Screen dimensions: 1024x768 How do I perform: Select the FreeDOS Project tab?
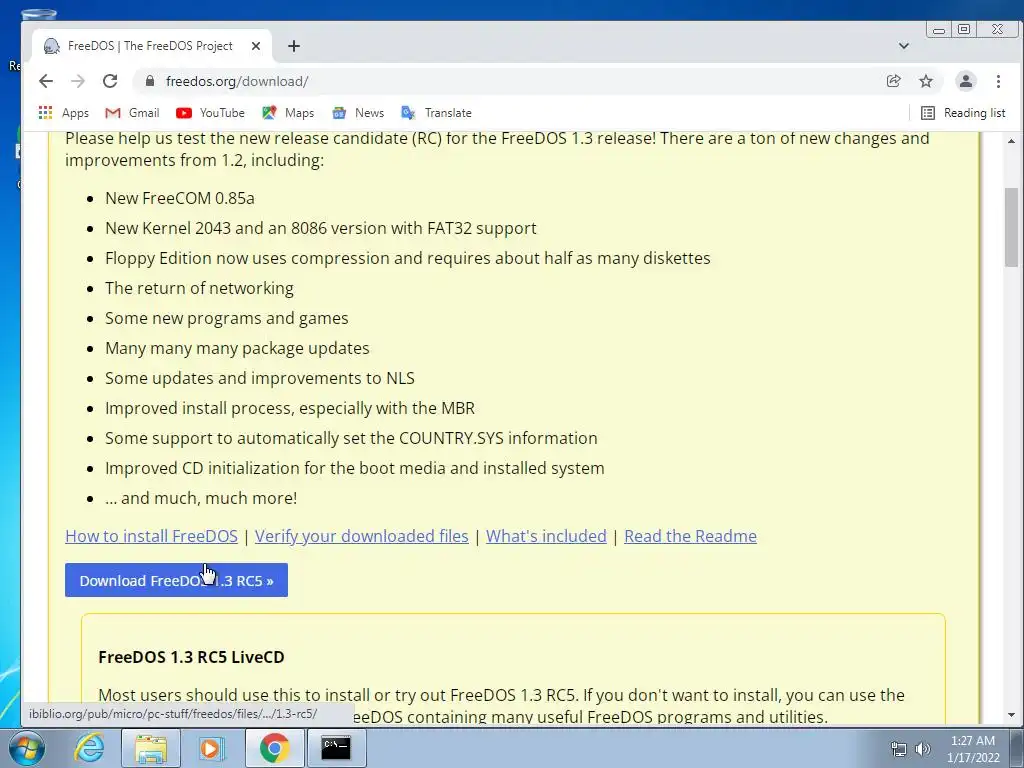click(x=150, y=46)
